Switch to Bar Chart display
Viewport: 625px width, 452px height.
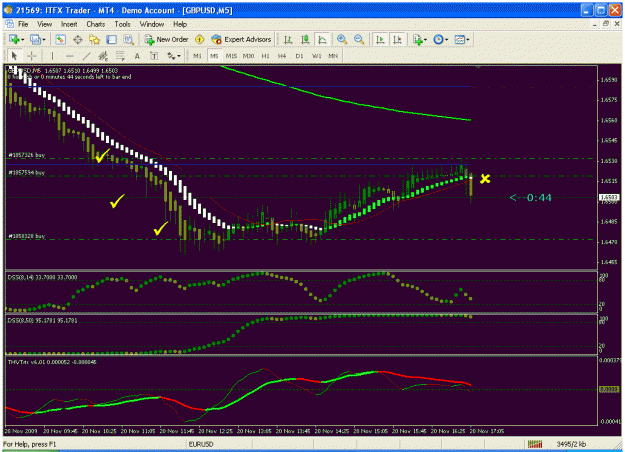[288, 39]
